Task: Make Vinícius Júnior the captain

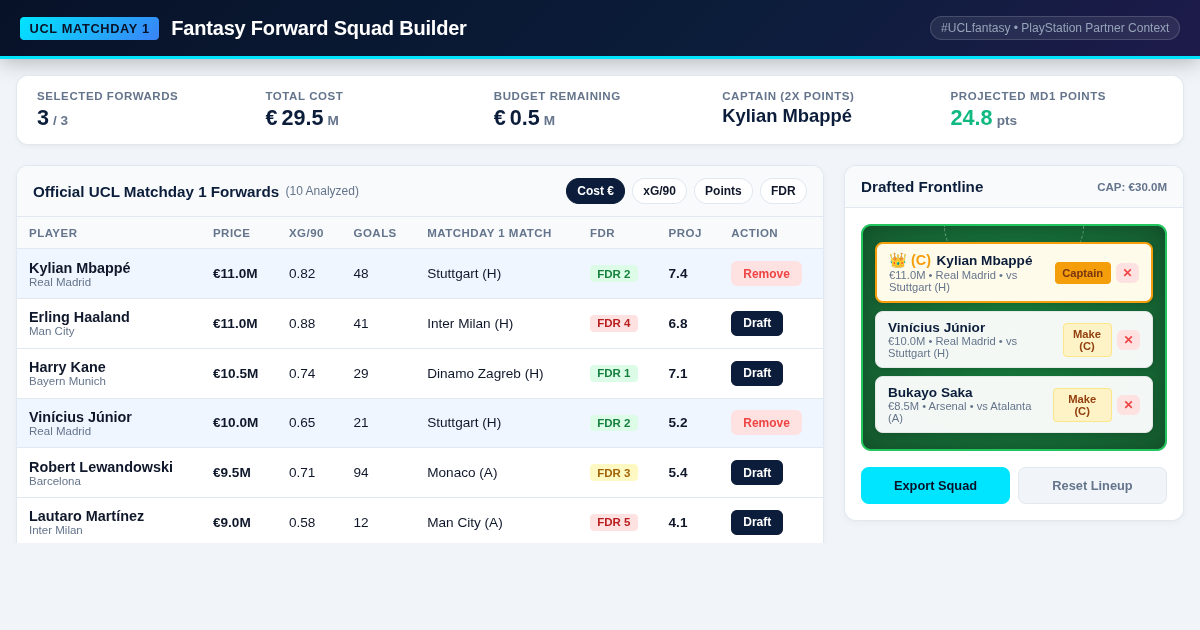Action: point(1087,340)
